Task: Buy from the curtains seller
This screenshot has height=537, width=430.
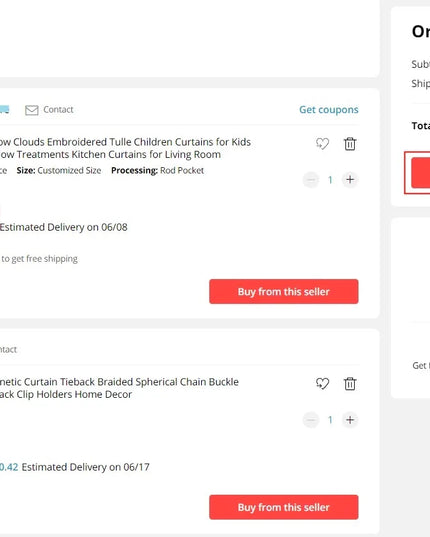Action: [284, 291]
